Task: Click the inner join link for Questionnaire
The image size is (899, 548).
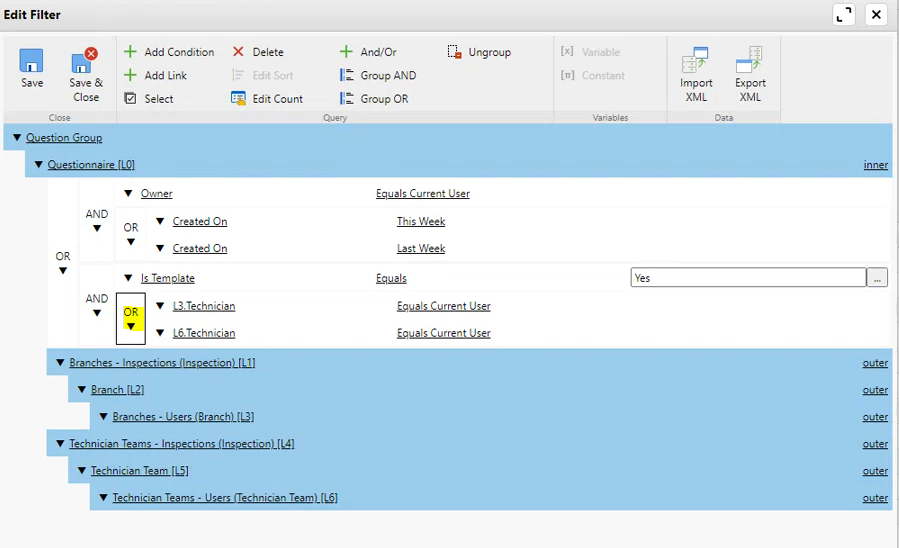Action: click(875, 165)
